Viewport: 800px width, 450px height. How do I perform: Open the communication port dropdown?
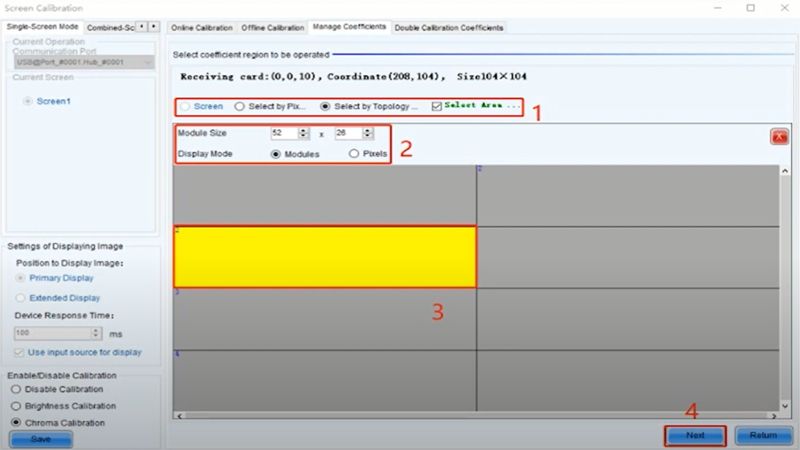click(84, 62)
